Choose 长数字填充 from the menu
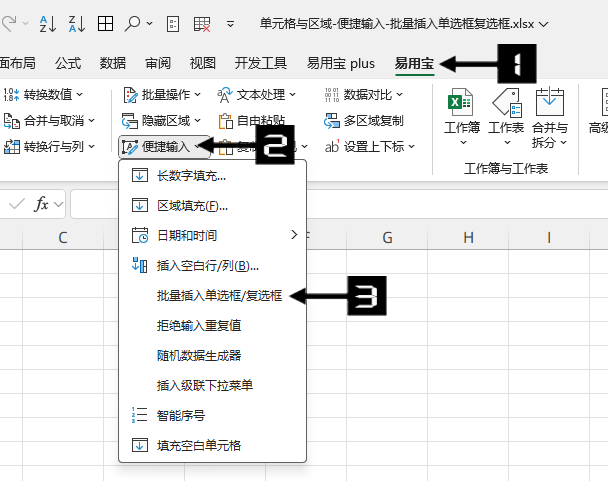The height and width of the screenshot is (481, 608). pyautogui.click(x=212, y=176)
